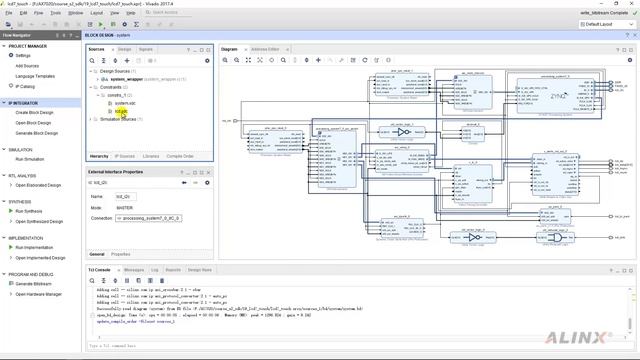This screenshot has width=640, height=360.
Task: Zoom in on the block diagram
Action: (x=225, y=60)
